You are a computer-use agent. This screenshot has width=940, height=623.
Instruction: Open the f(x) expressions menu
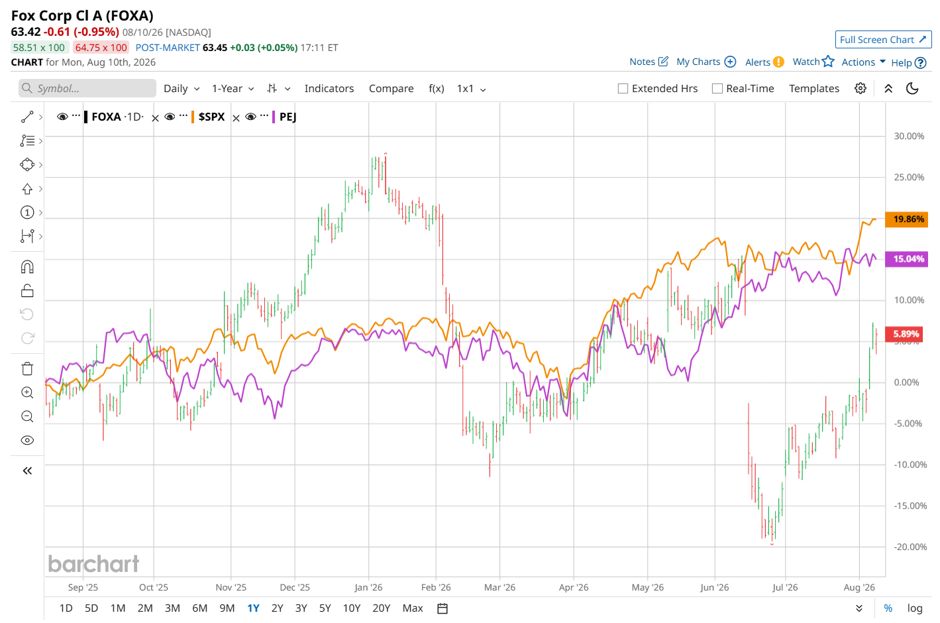(x=436, y=88)
